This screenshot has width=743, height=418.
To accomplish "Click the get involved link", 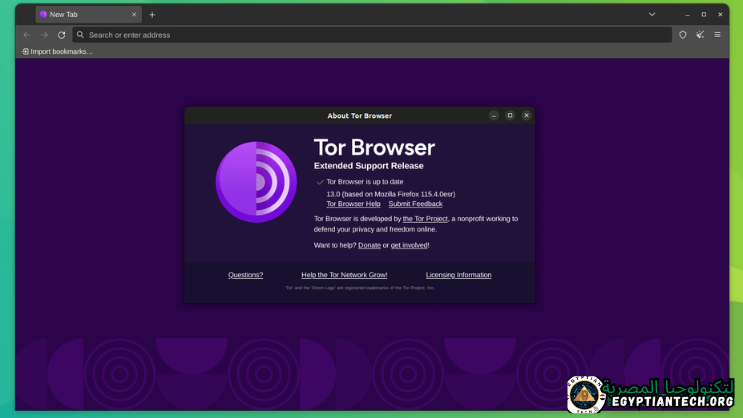I will click(409, 245).
